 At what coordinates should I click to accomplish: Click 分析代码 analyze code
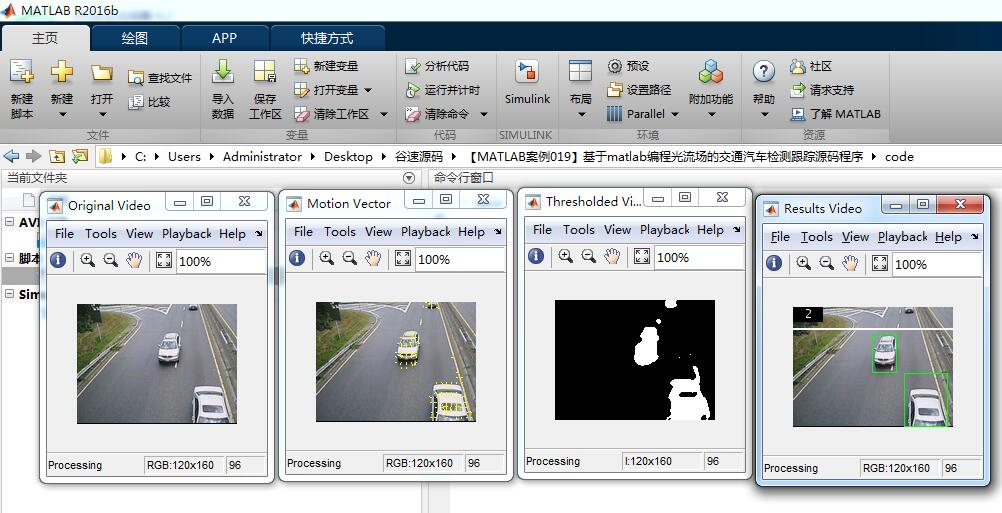coord(437,66)
